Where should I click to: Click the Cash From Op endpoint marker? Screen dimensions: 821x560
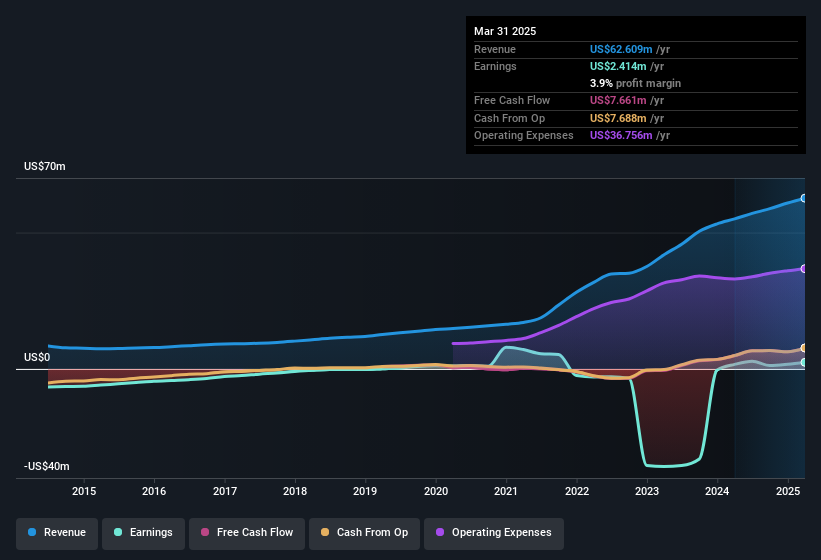804,348
